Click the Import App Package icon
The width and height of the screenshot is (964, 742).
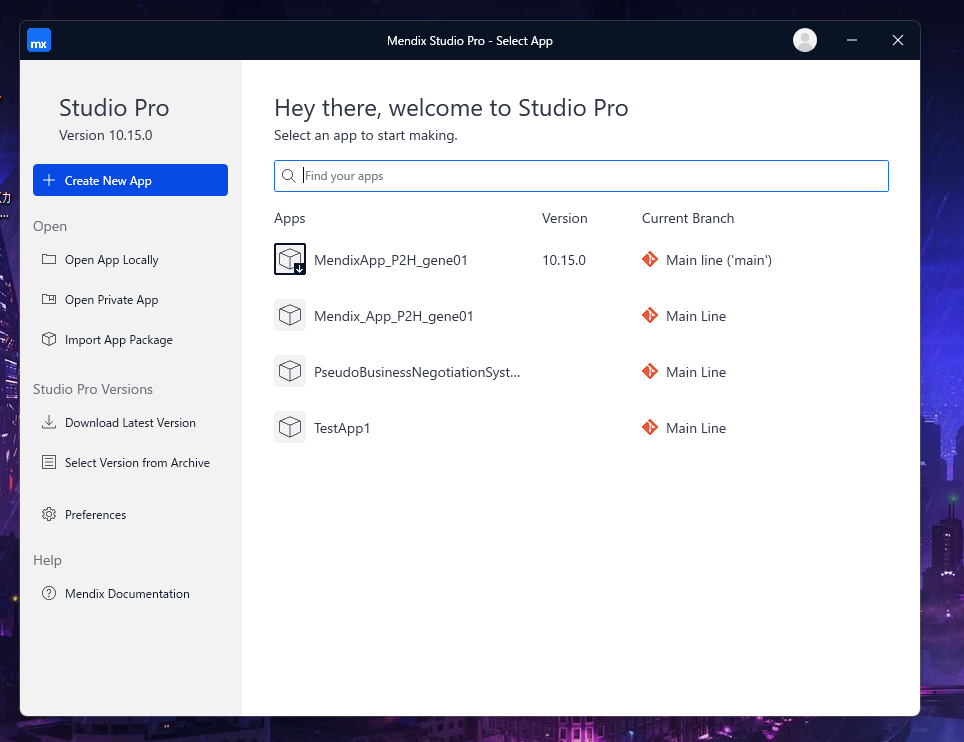pyautogui.click(x=49, y=339)
